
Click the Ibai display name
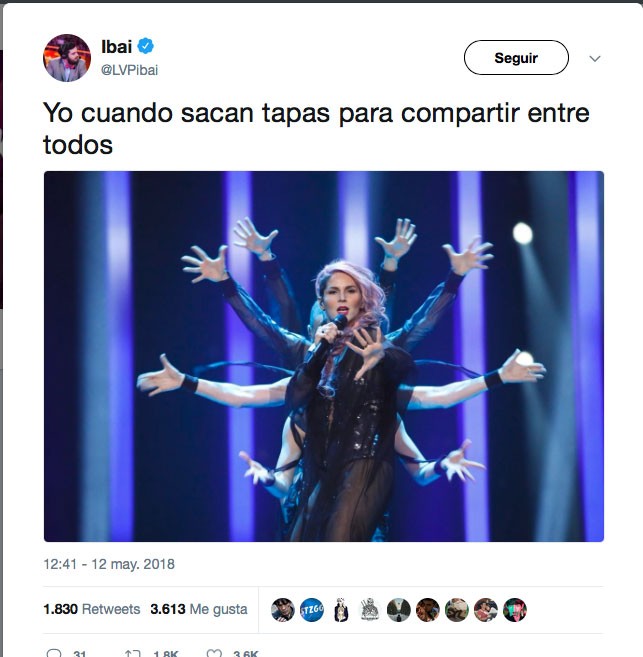click(116, 46)
